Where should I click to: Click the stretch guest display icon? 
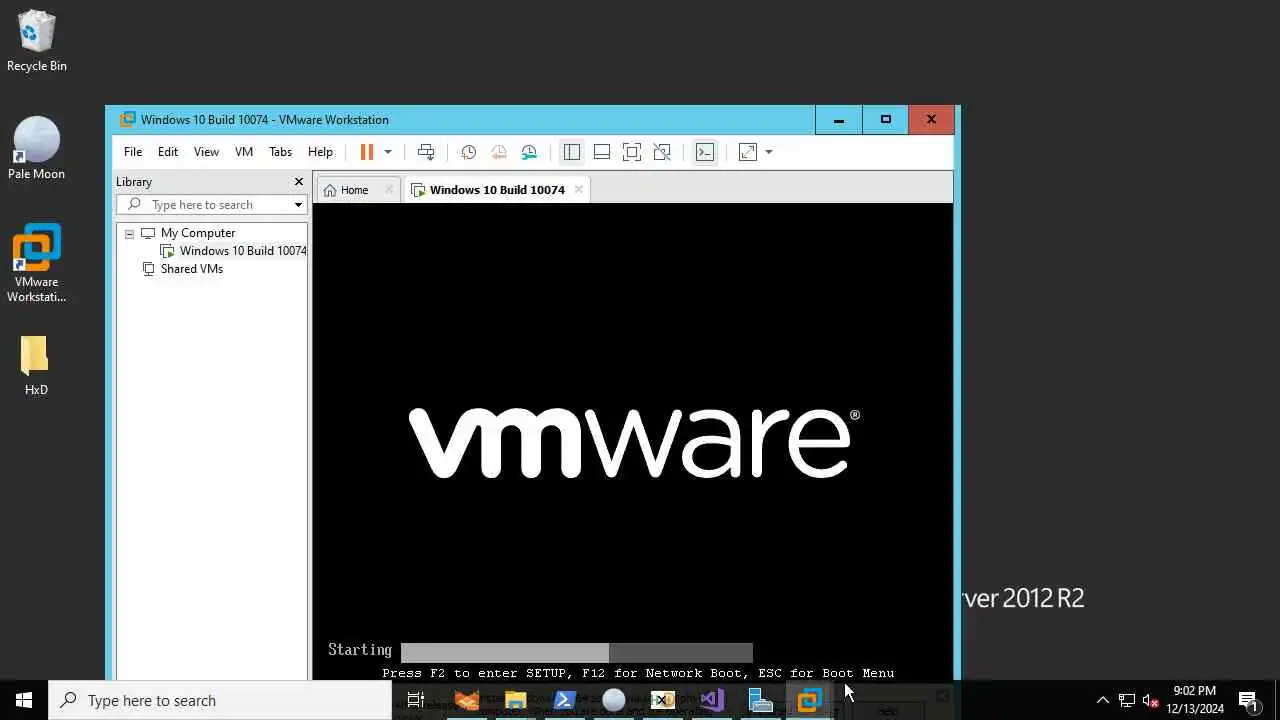[x=748, y=152]
